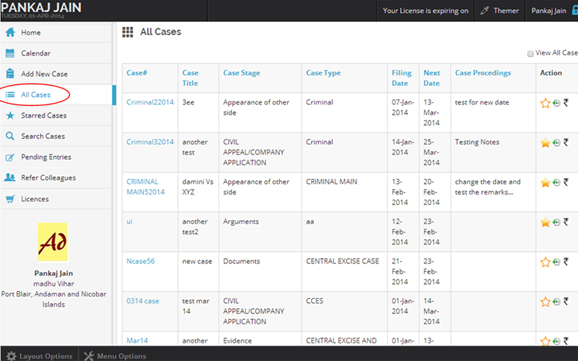
Task: Open Menu Options in bottom bar
Action: pos(115,356)
